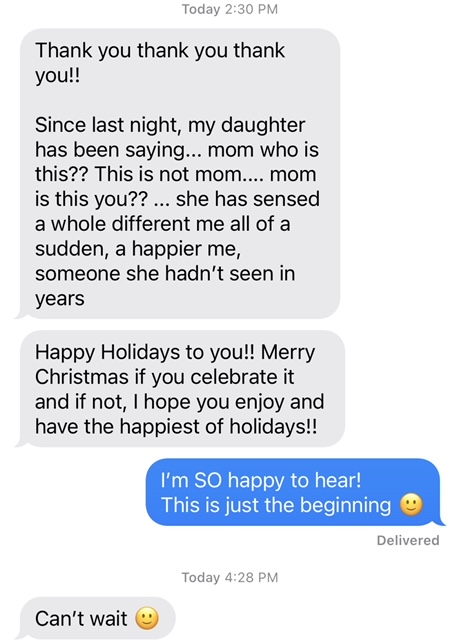Tap the "This is just the beginning" text
The height and width of the screenshot is (640, 454).
point(276,505)
